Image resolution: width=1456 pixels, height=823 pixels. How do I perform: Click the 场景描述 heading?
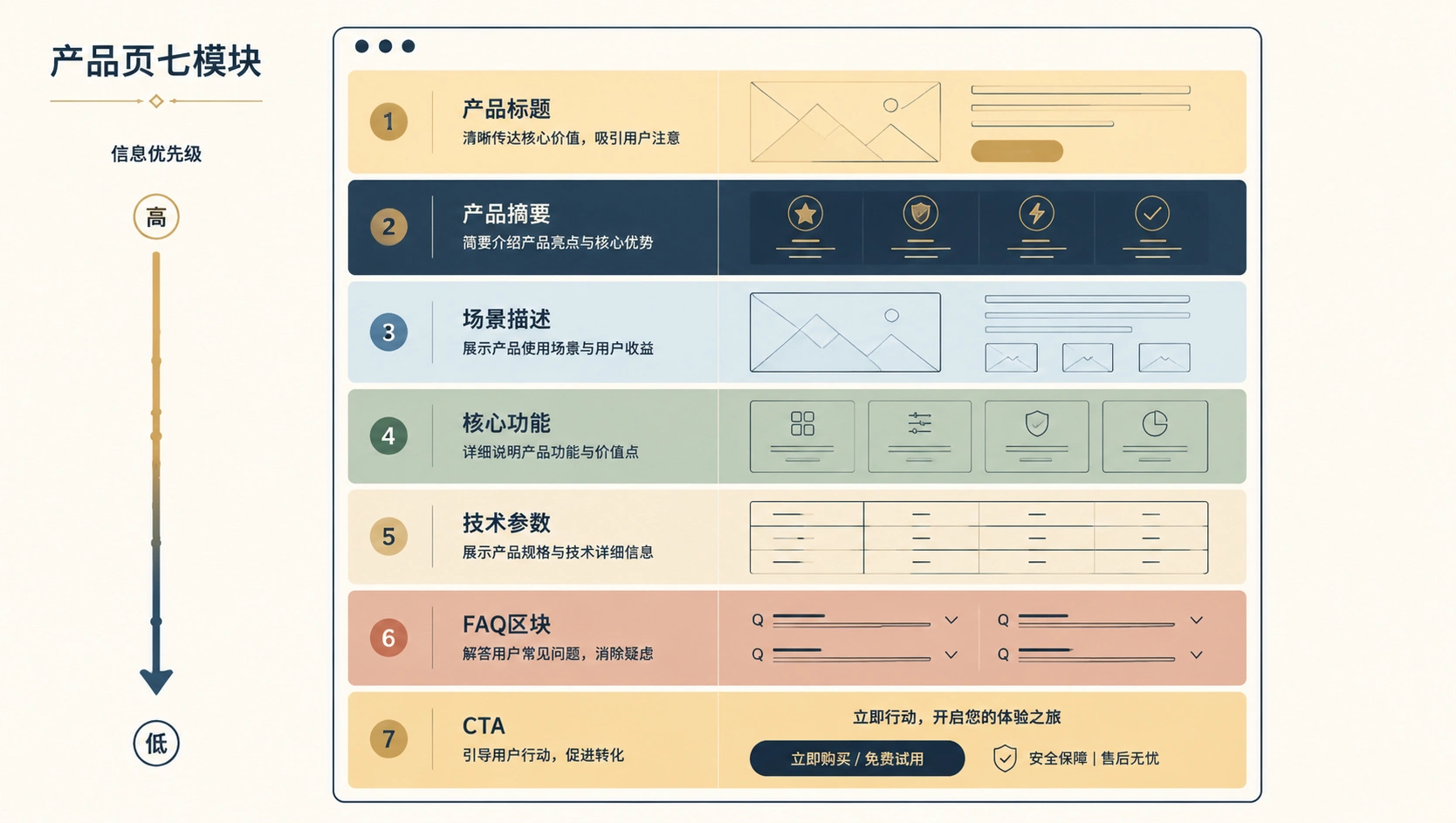(x=506, y=319)
